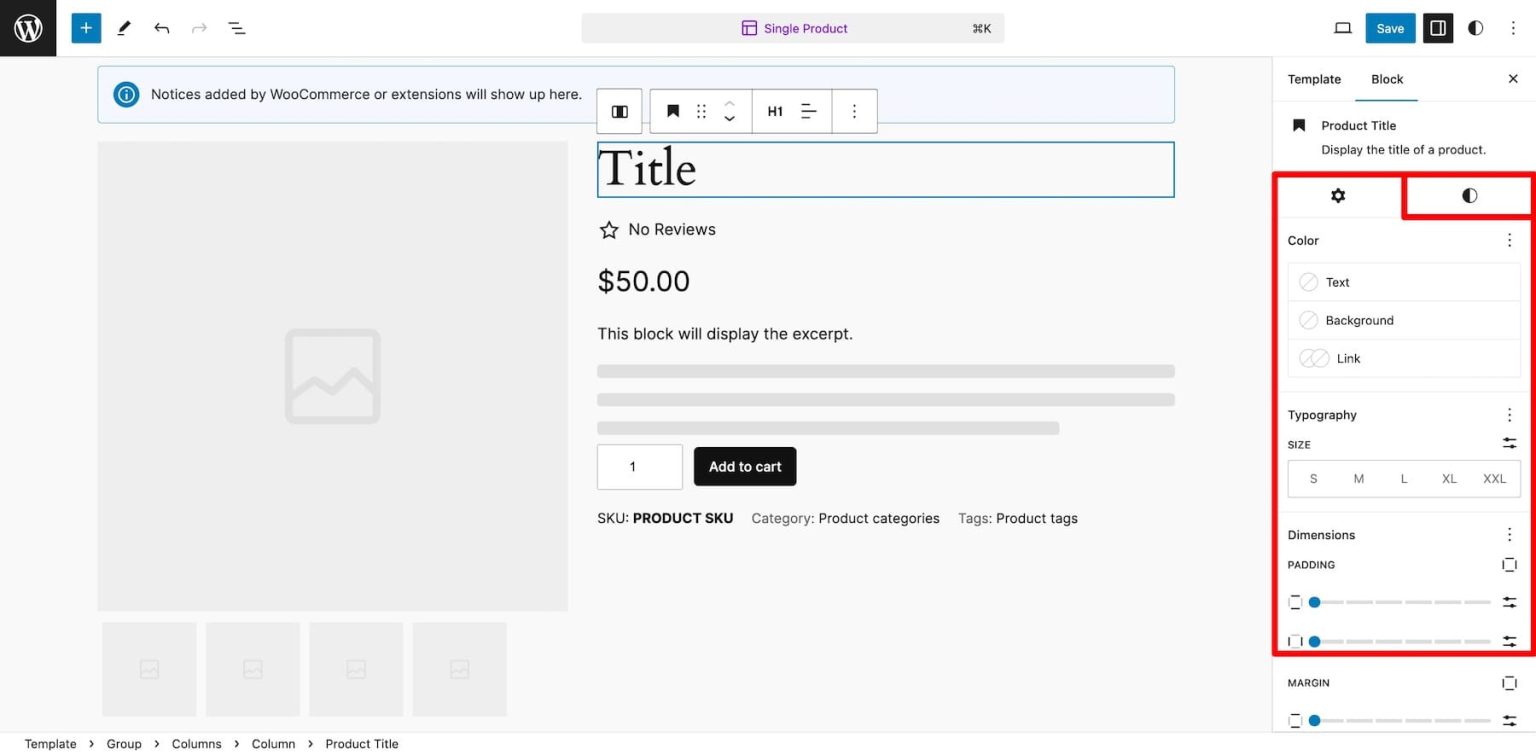Open the global Styles panel

pyautogui.click(x=1475, y=28)
